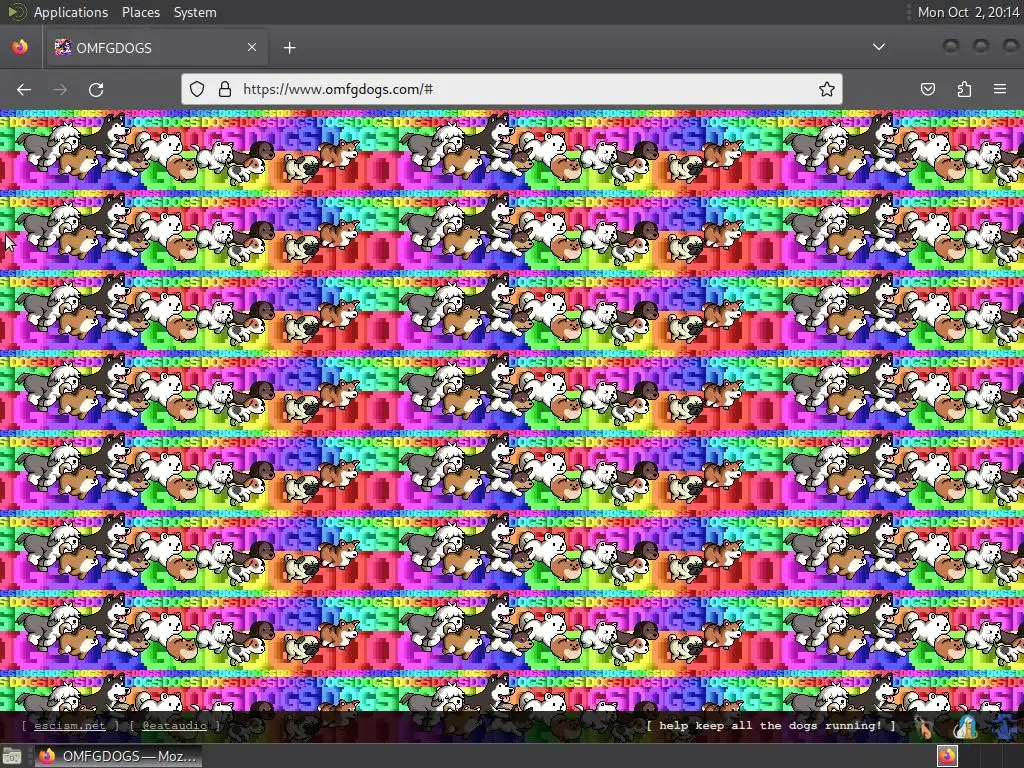The height and width of the screenshot is (768, 1024).
Task: Click the show desktop icon in taskbar
Action: (x=12, y=756)
